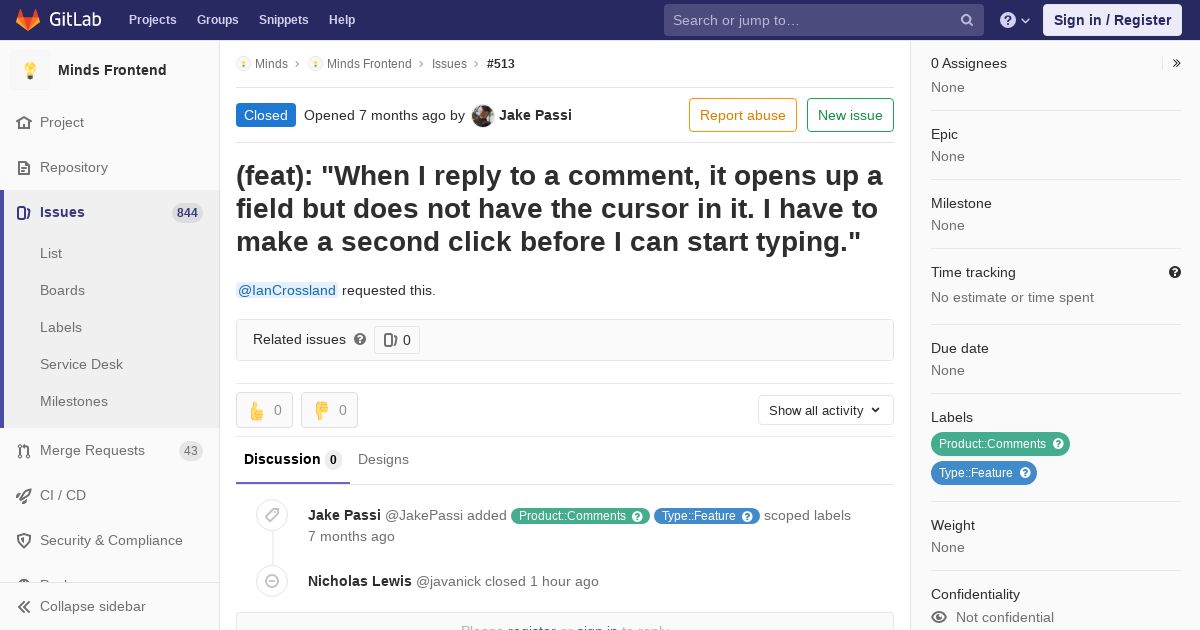Focus the Search or jump to field
This screenshot has height=630, width=1200.
click(x=824, y=20)
